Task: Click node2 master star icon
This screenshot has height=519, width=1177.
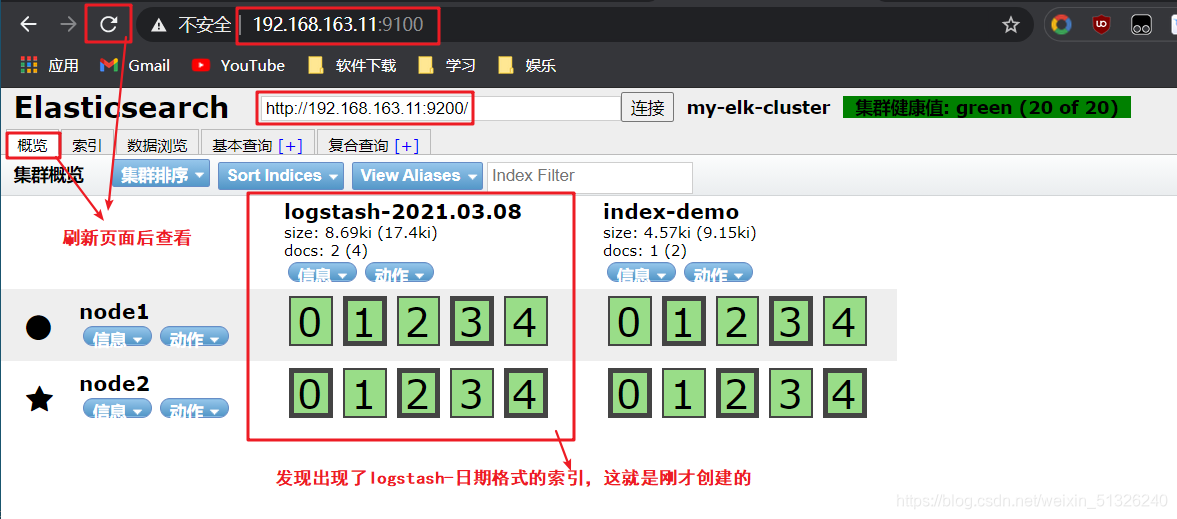Action: click(38, 399)
